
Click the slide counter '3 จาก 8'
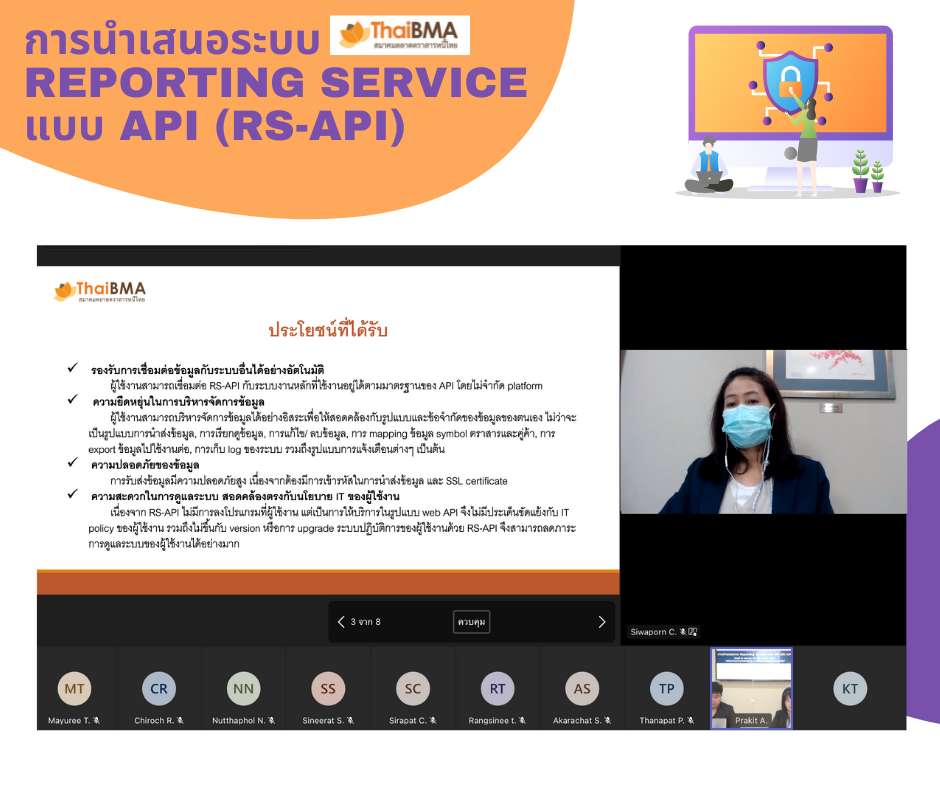(x=366, y=621)
